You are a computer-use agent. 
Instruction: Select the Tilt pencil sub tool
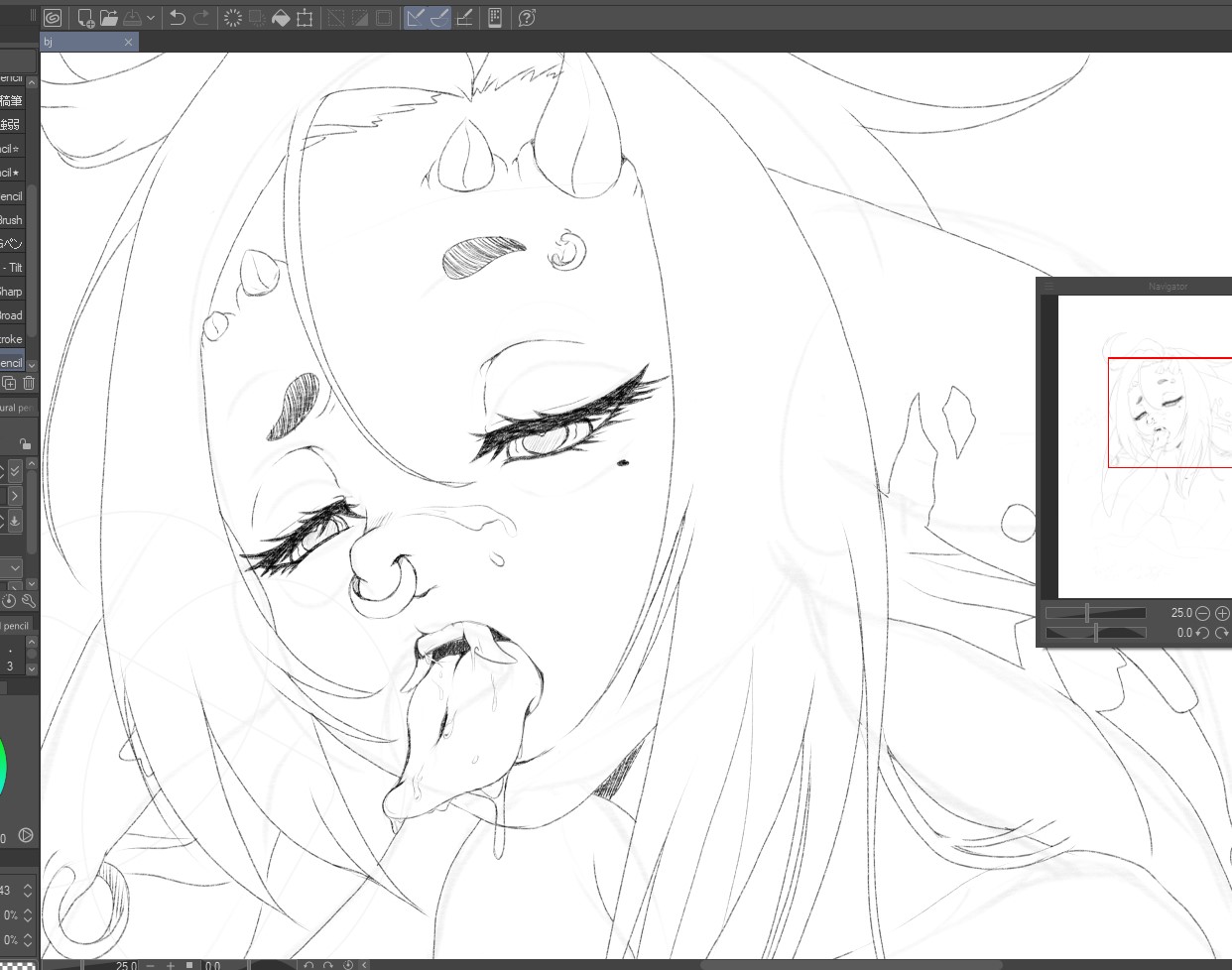click(11, 268)
